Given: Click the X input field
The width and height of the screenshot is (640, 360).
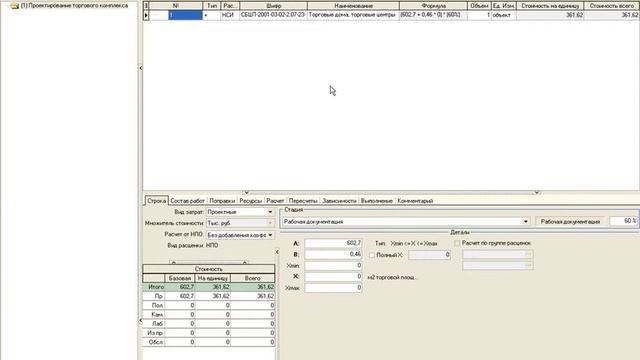Looking at the screenshot, I should [x=333, y=277].
